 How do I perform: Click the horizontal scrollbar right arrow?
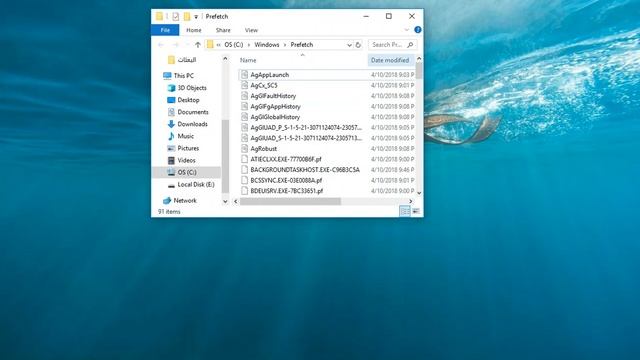[411, 201]
